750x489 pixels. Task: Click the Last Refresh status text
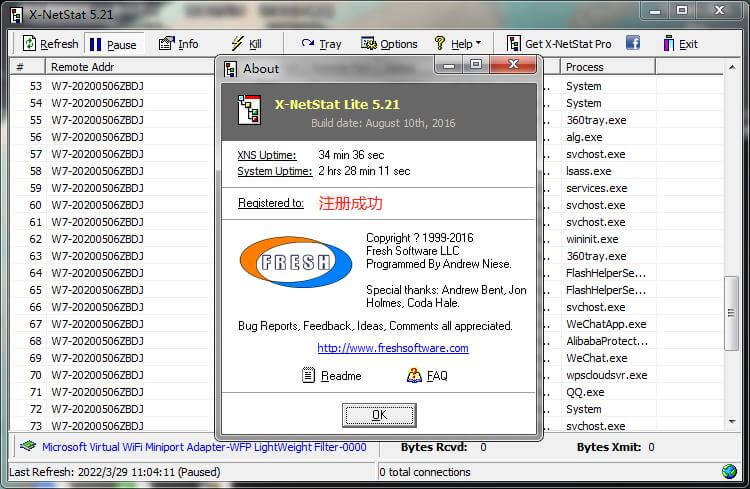point(115,472)
